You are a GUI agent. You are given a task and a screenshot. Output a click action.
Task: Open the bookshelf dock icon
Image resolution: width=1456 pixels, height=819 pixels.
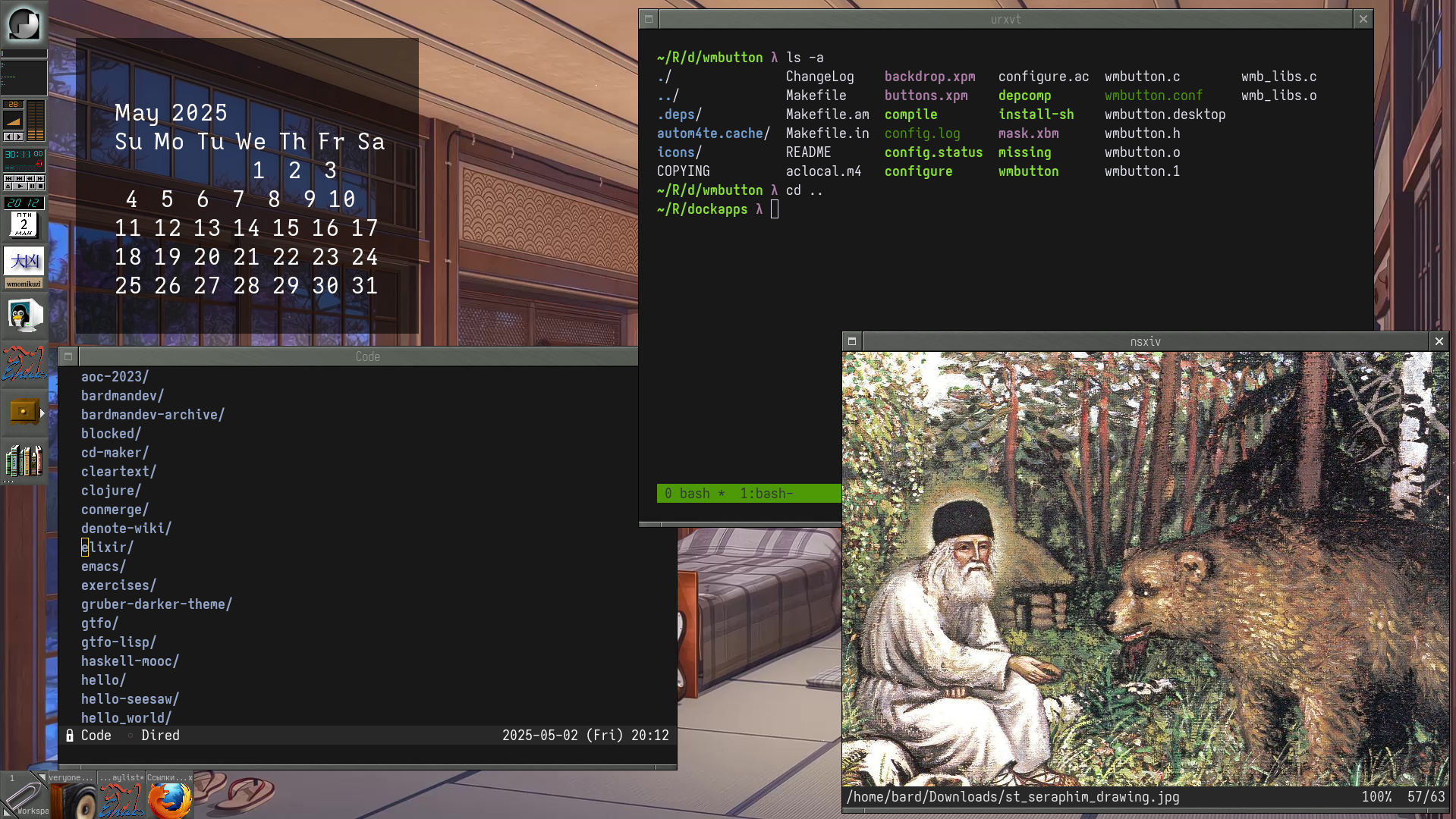tap(24, 460)
